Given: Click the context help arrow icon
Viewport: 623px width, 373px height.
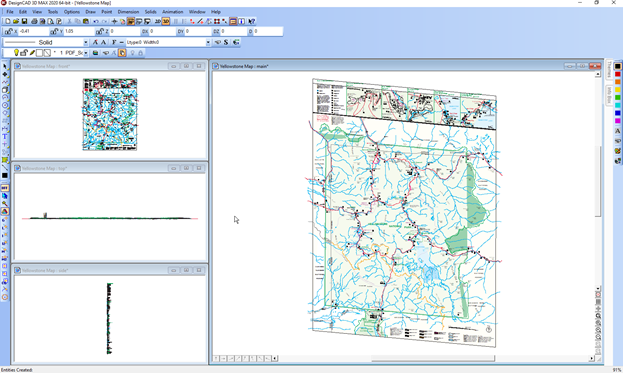Looking at the screenshot, I should pos(252,21).
